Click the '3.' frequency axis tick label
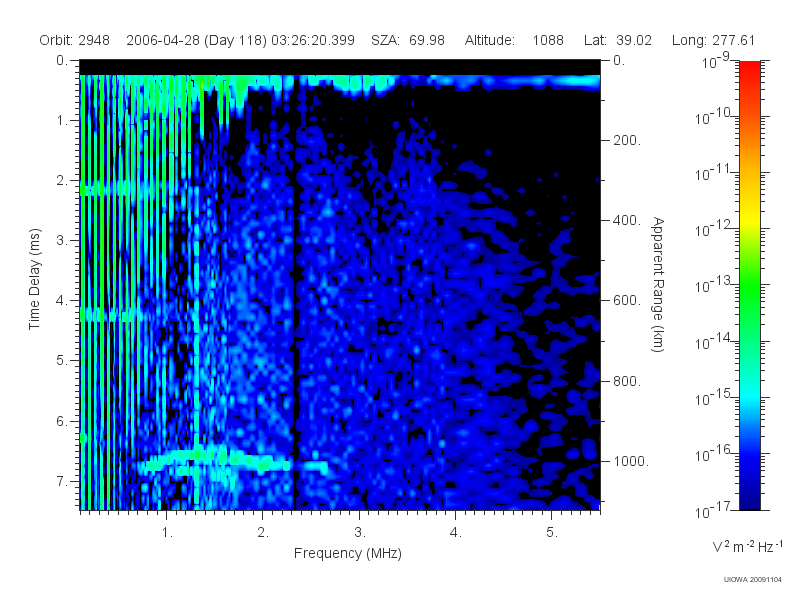 point(360,533)
